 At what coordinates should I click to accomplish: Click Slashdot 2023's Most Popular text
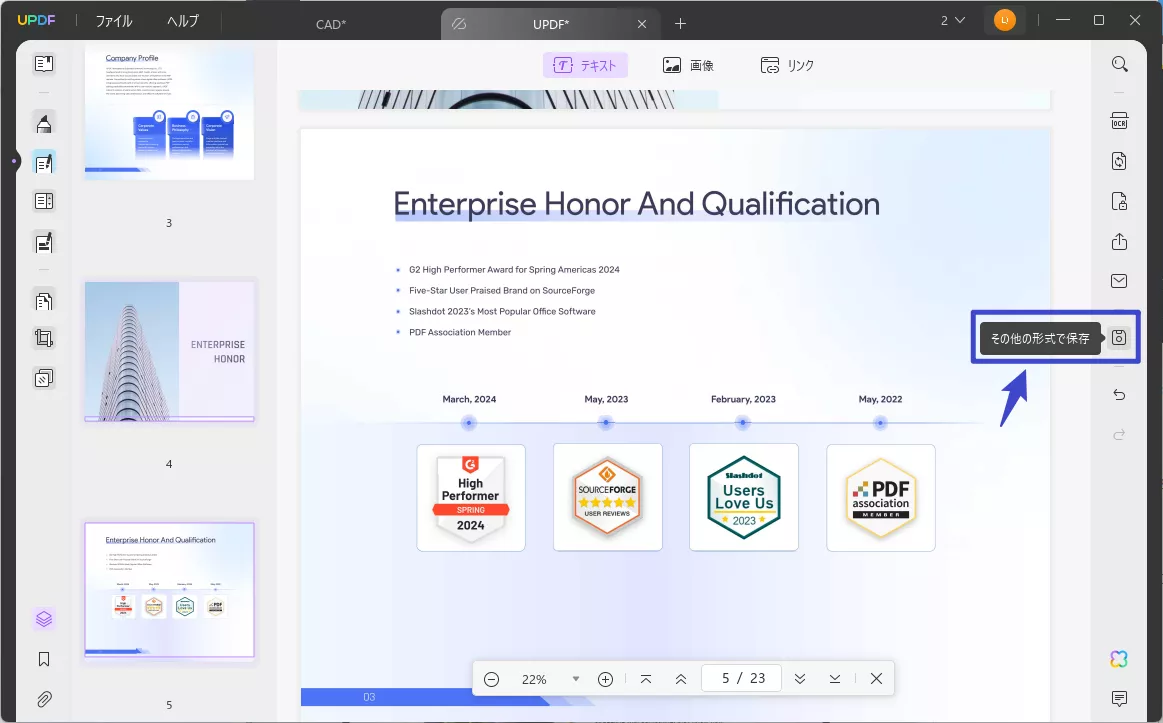pos(502,311)
